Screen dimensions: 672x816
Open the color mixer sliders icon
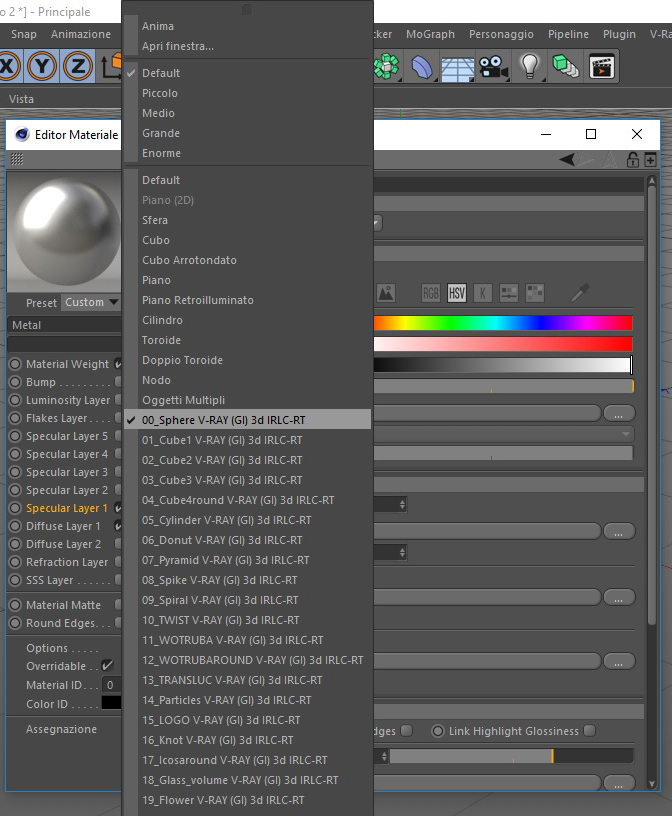point(509,293)
